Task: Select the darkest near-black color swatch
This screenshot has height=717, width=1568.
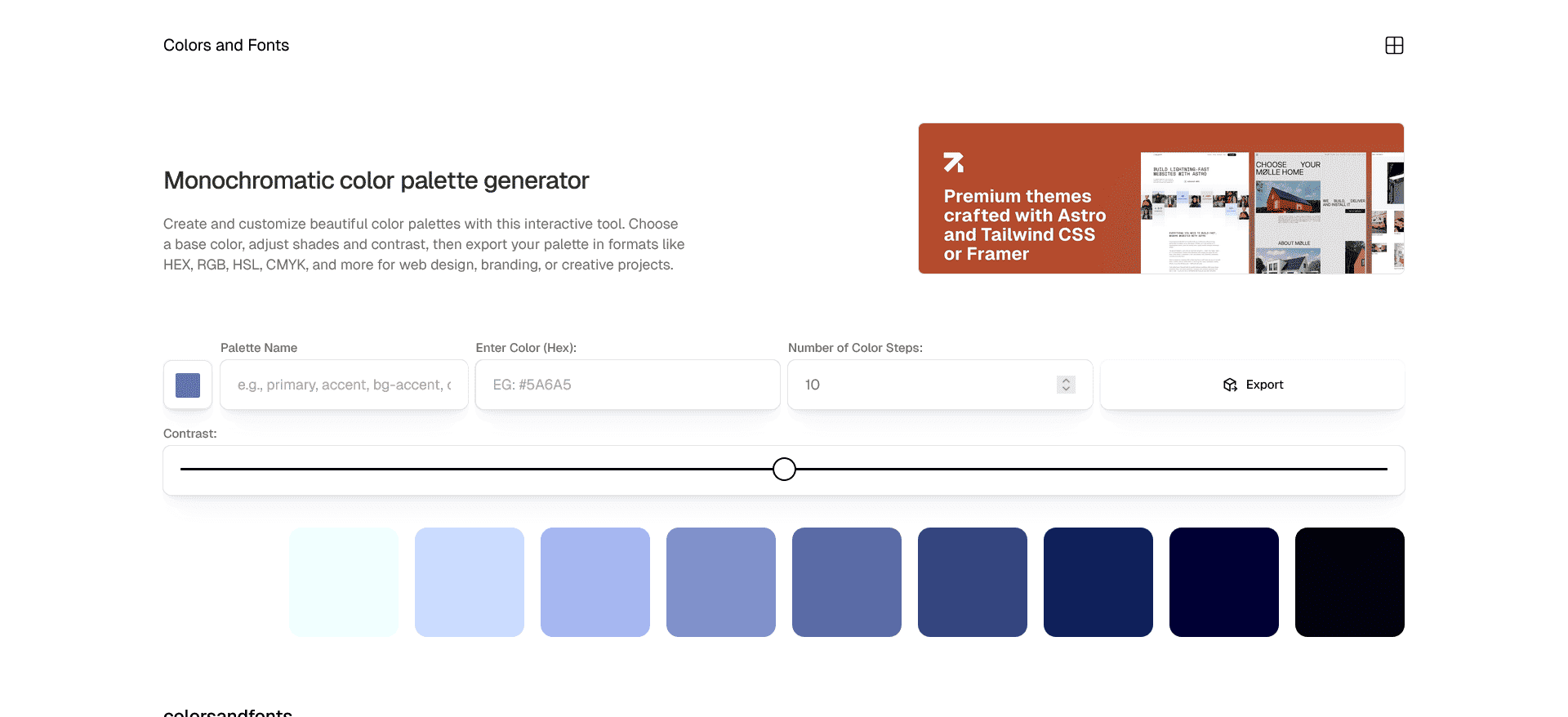Action: (x=1349, y=582)
